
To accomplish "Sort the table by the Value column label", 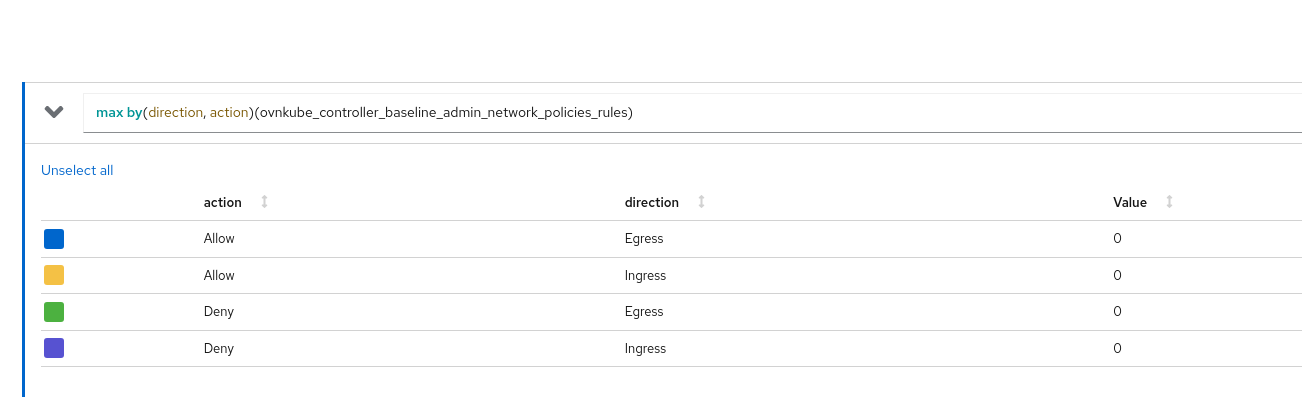I will [1130, 202].
